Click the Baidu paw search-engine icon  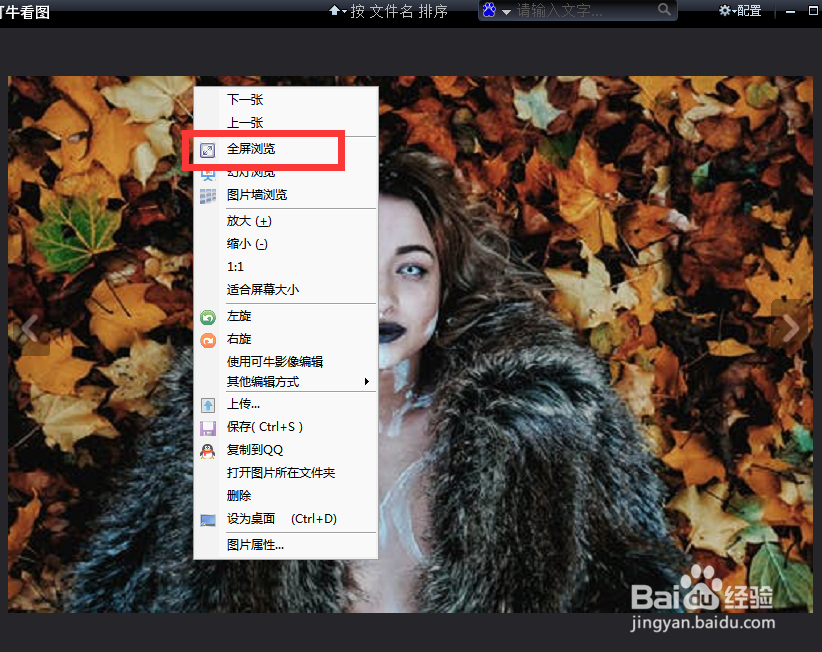tap(489, 10)
